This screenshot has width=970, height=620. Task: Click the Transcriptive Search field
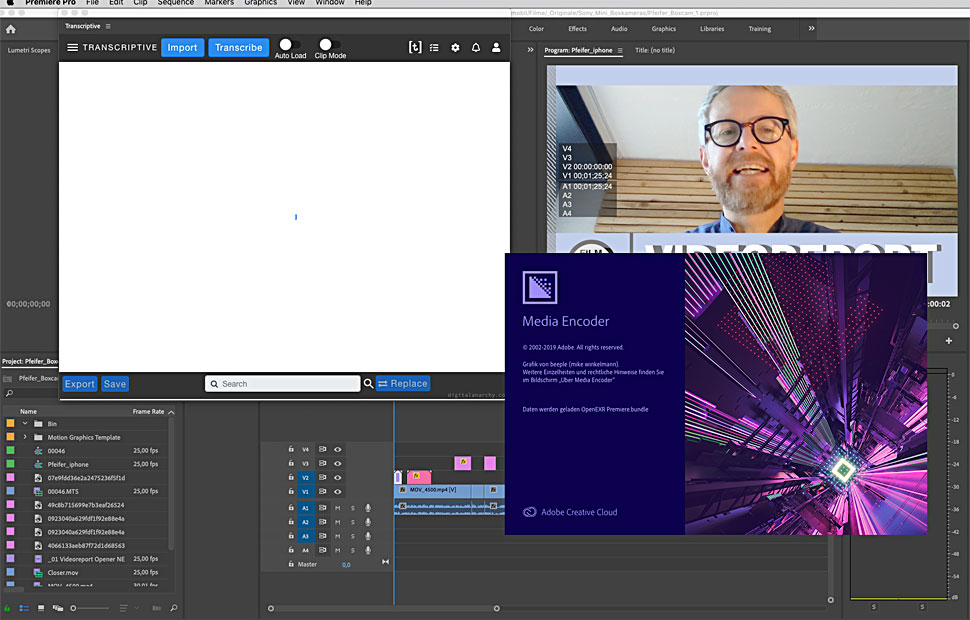coord(283,384)
